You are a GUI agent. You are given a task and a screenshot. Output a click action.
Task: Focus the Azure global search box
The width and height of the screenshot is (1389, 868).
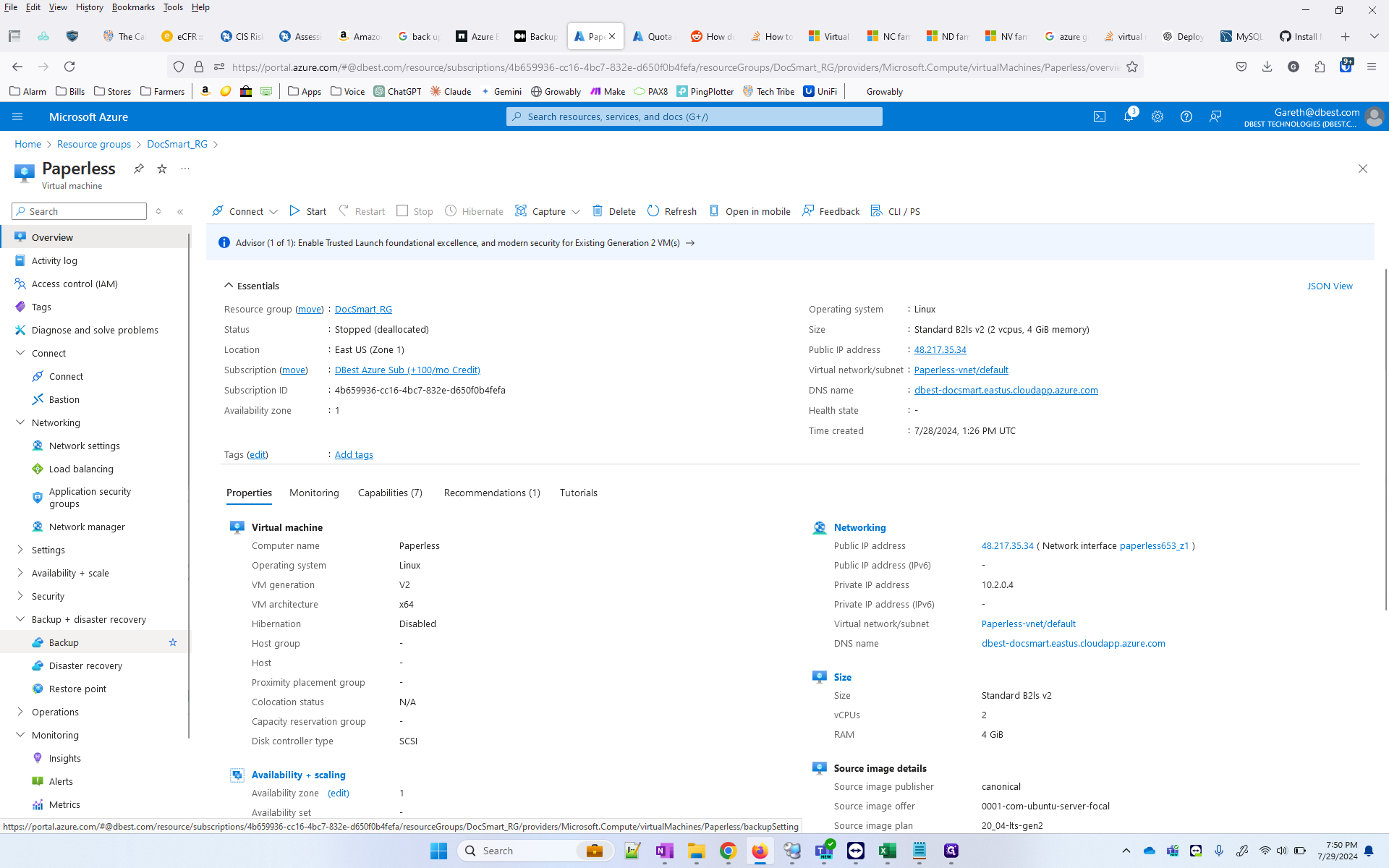(x=694, y=116)
